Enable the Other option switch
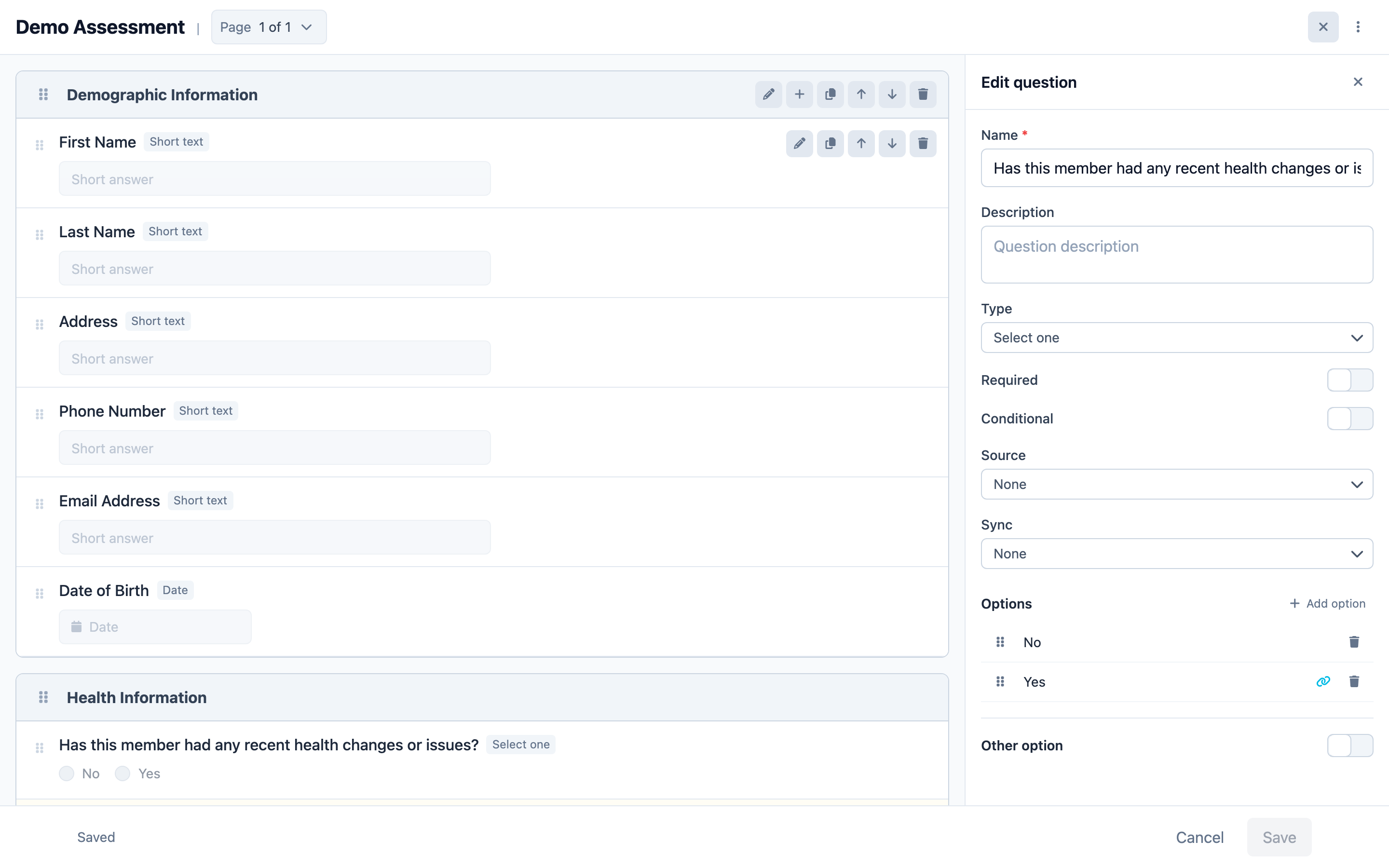1389x868 pixels. 1350,746
